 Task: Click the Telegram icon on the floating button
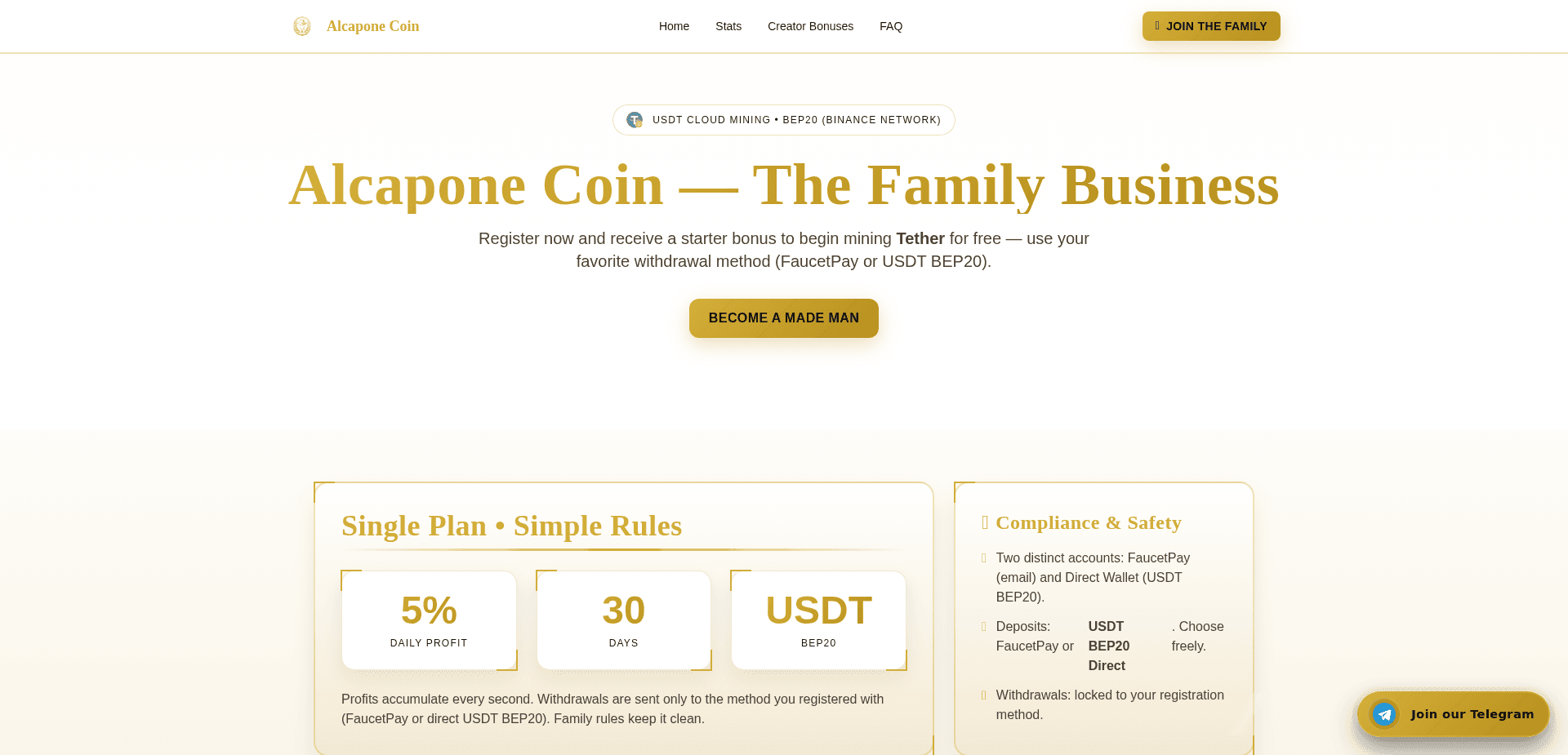1384,714
